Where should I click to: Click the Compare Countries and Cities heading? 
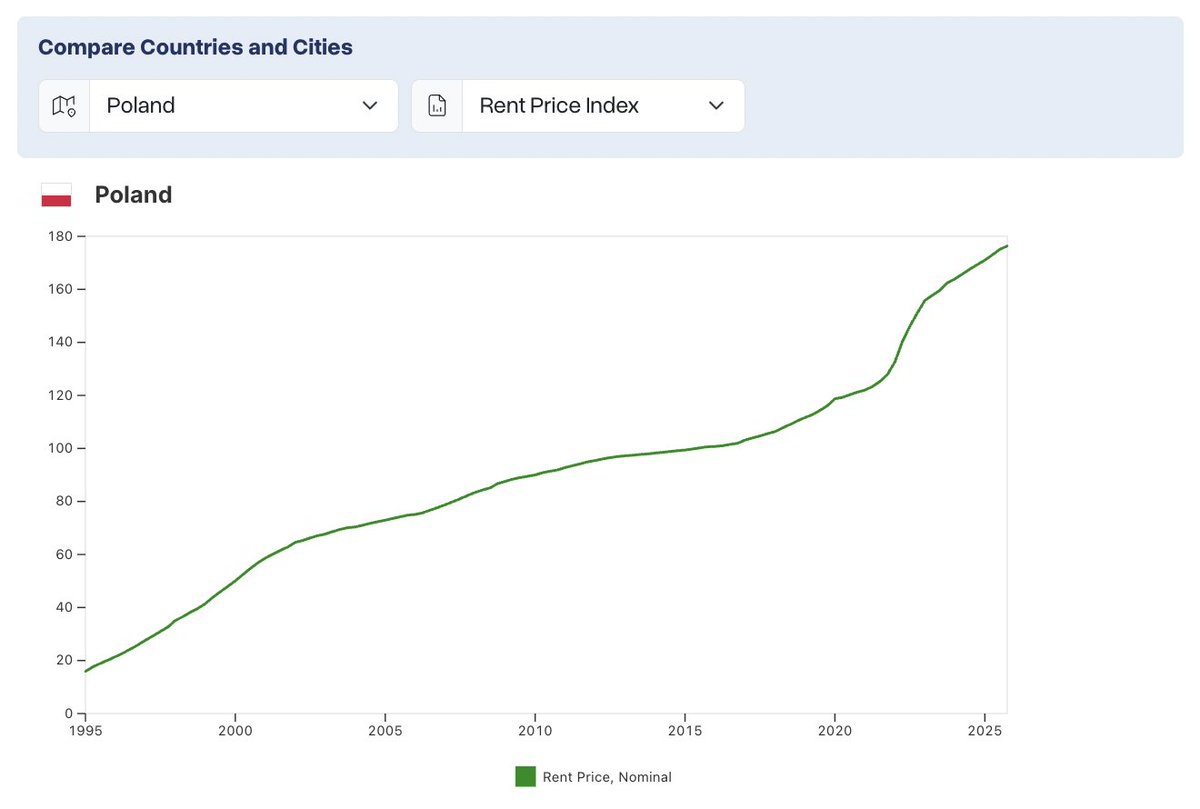pos(195,47)
